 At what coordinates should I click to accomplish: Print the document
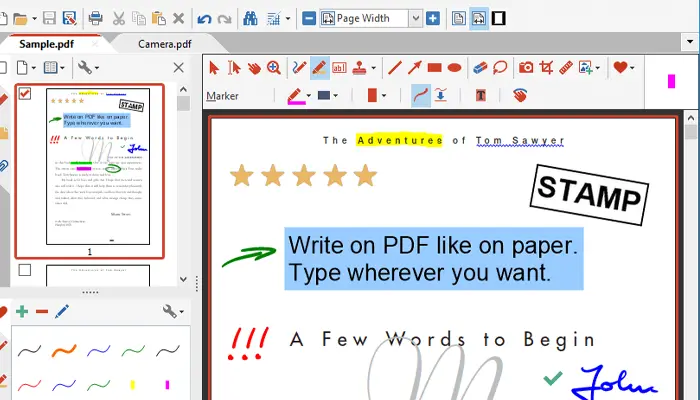tap(95, 19)
